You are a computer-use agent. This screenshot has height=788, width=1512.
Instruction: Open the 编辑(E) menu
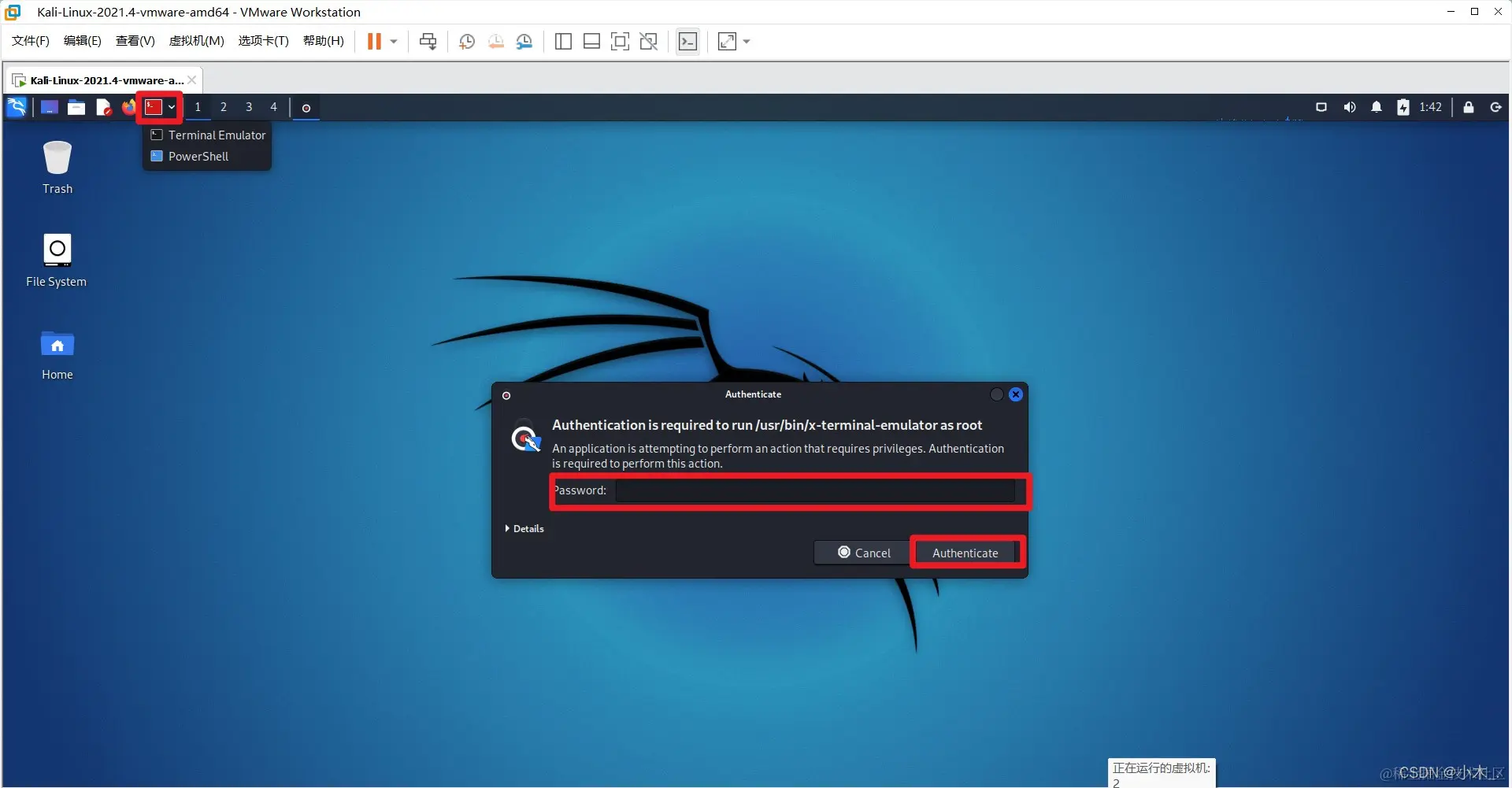click(x=83, y=41)
